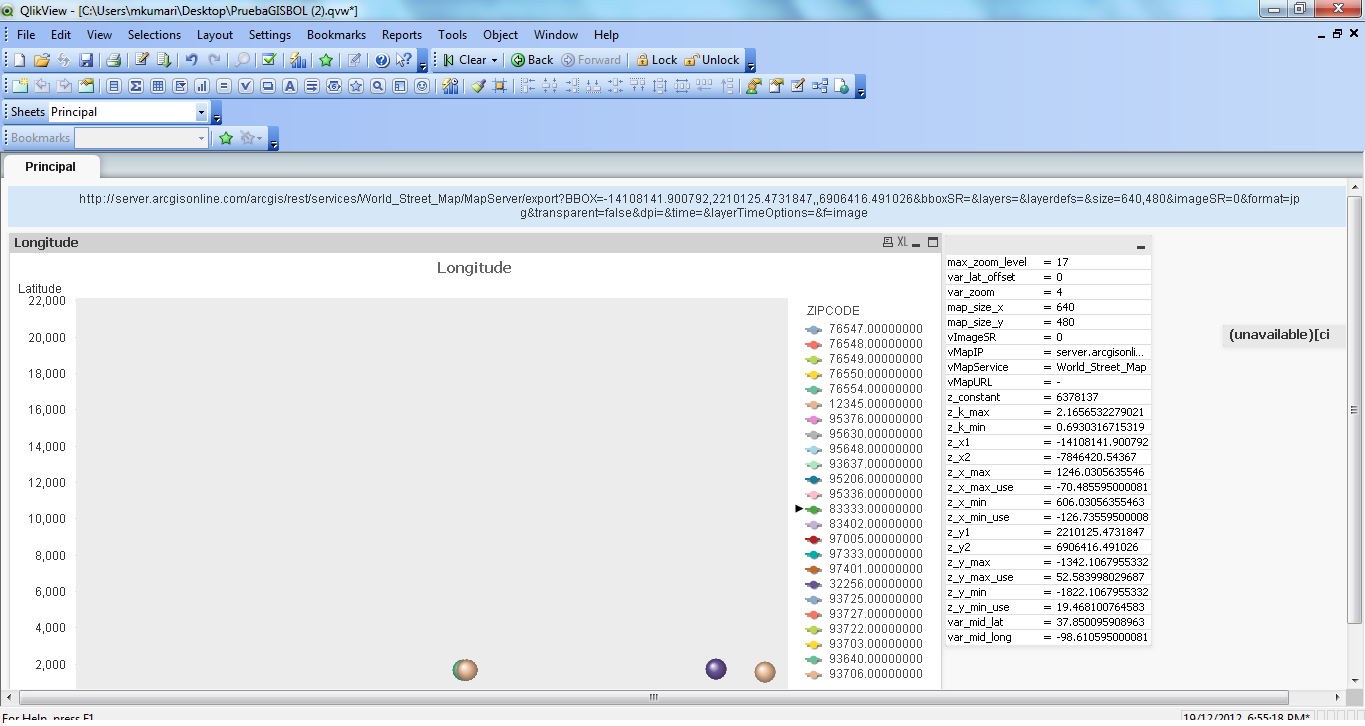The image size is (1365, 726).
Task: Lock the current selections
Action: (x=656, y=60)
